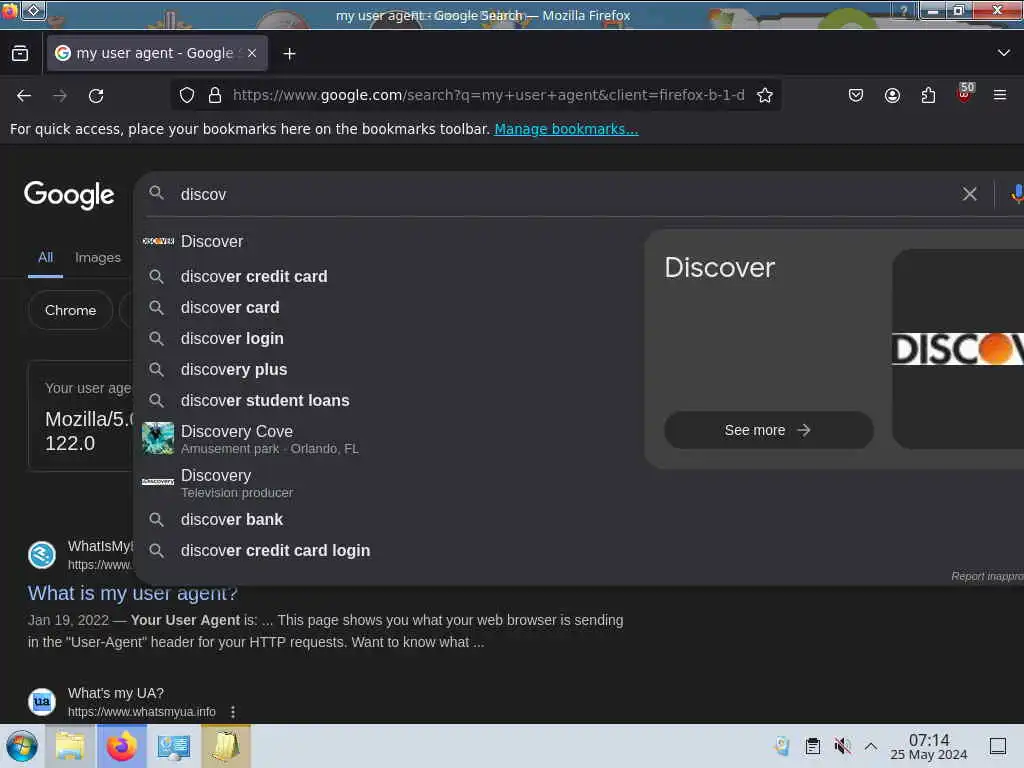Click the forward navigation arrow
This screenshot has width=1024, height=768.
point(60,96)
